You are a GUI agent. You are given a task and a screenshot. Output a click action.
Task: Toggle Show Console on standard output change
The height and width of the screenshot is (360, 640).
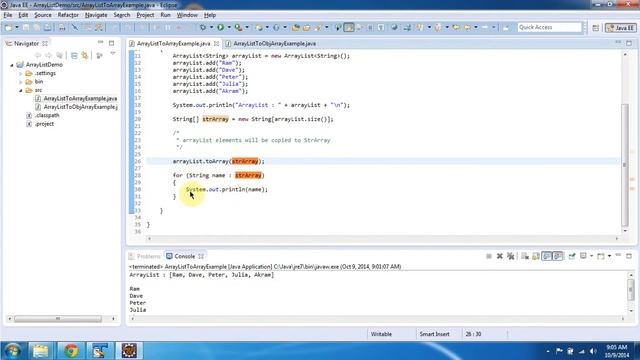[547, 256]
